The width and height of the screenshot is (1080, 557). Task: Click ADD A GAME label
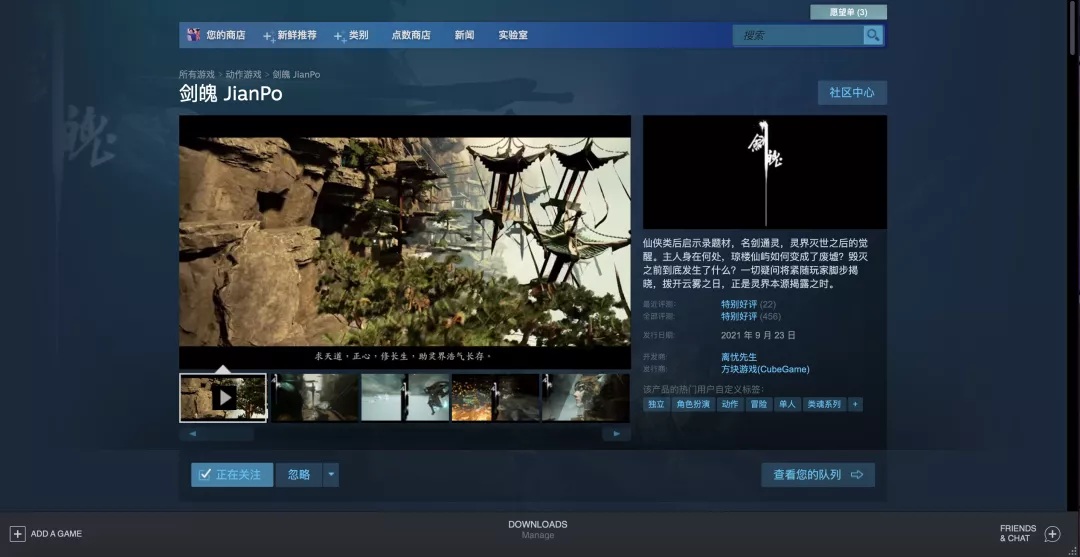pyautogui.click(x=56, y=534)
